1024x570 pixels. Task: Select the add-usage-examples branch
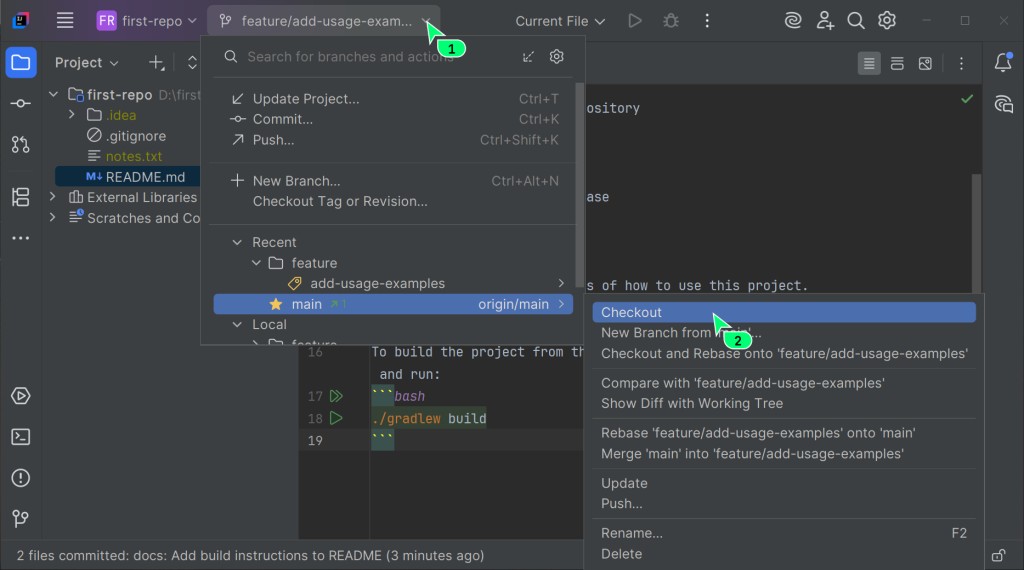click(x=394, y=283)
